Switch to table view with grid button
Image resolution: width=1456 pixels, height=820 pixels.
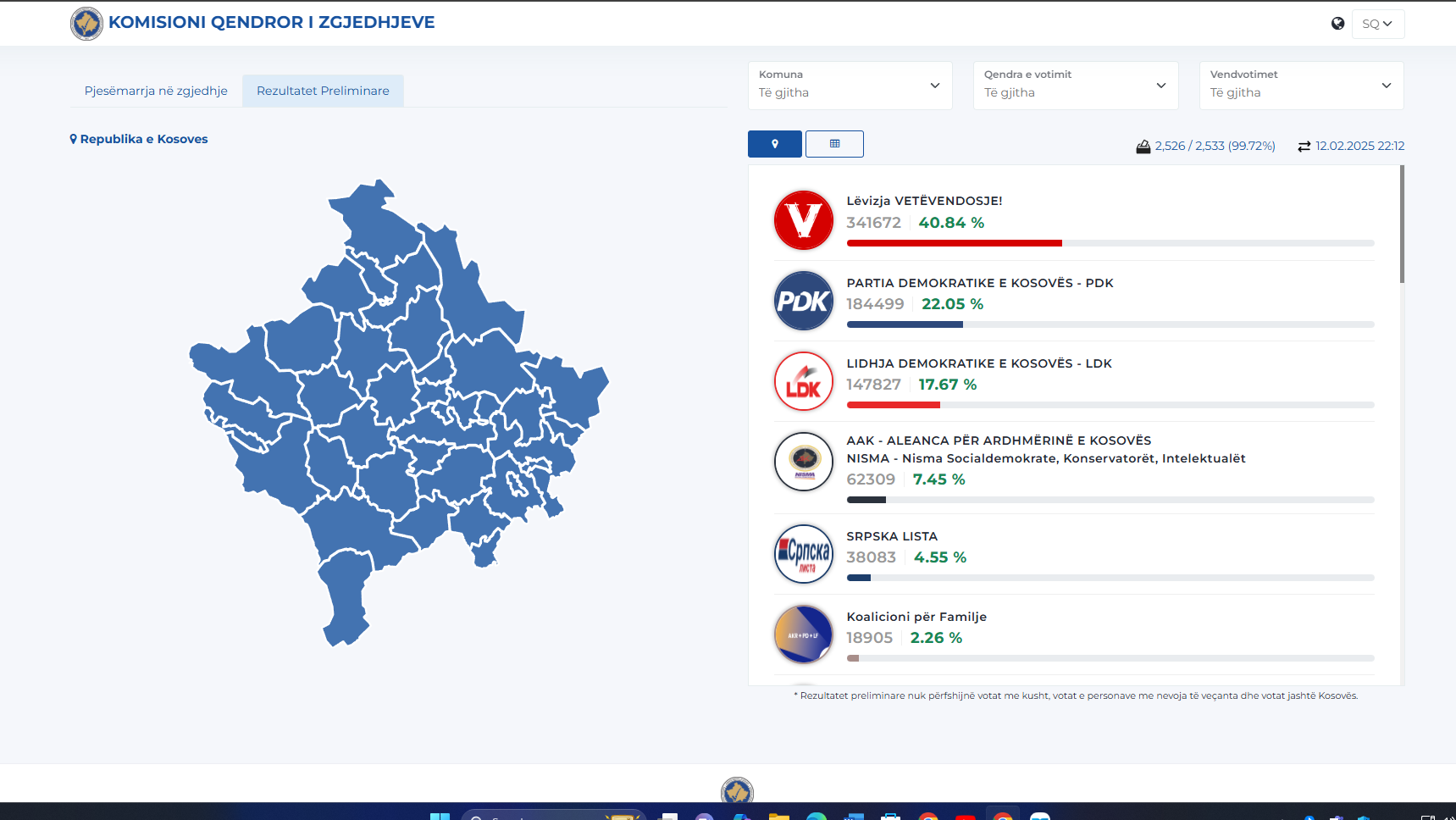click(x=834, y=144)
